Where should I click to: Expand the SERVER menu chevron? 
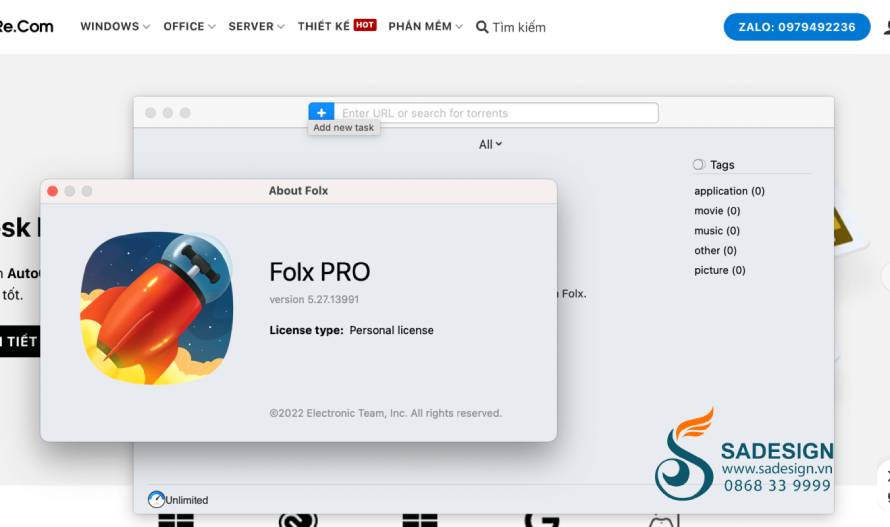(x=281, y=27)
